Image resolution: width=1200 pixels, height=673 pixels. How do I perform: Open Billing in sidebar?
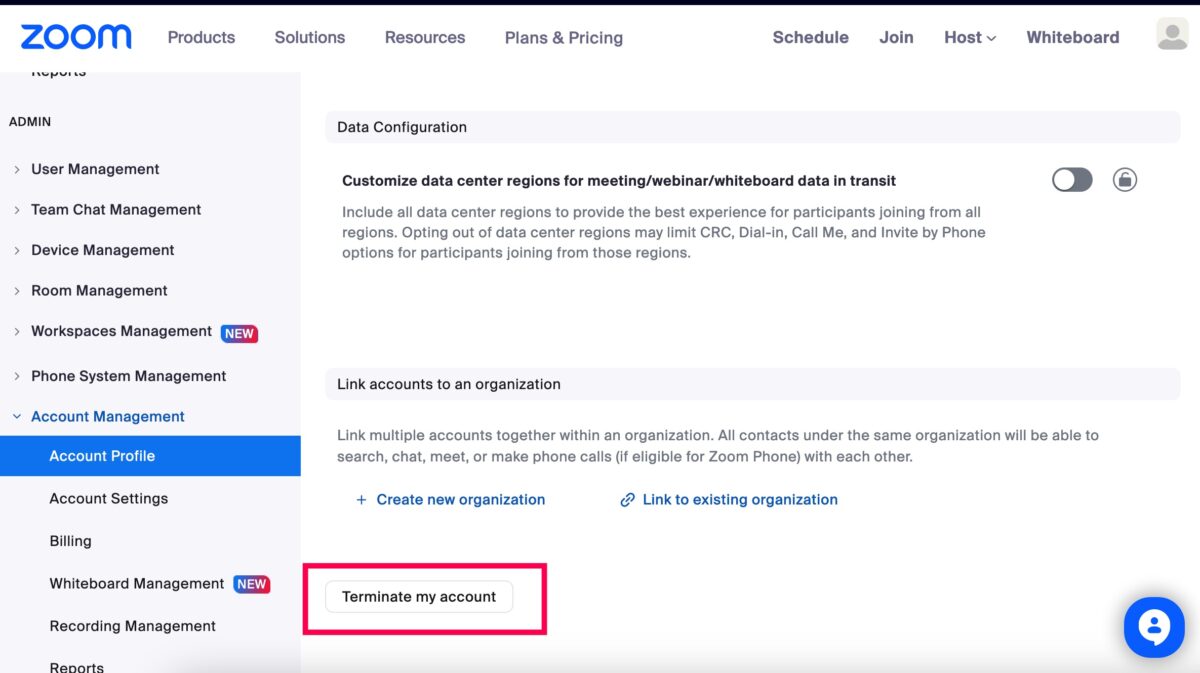click(70, 541)
